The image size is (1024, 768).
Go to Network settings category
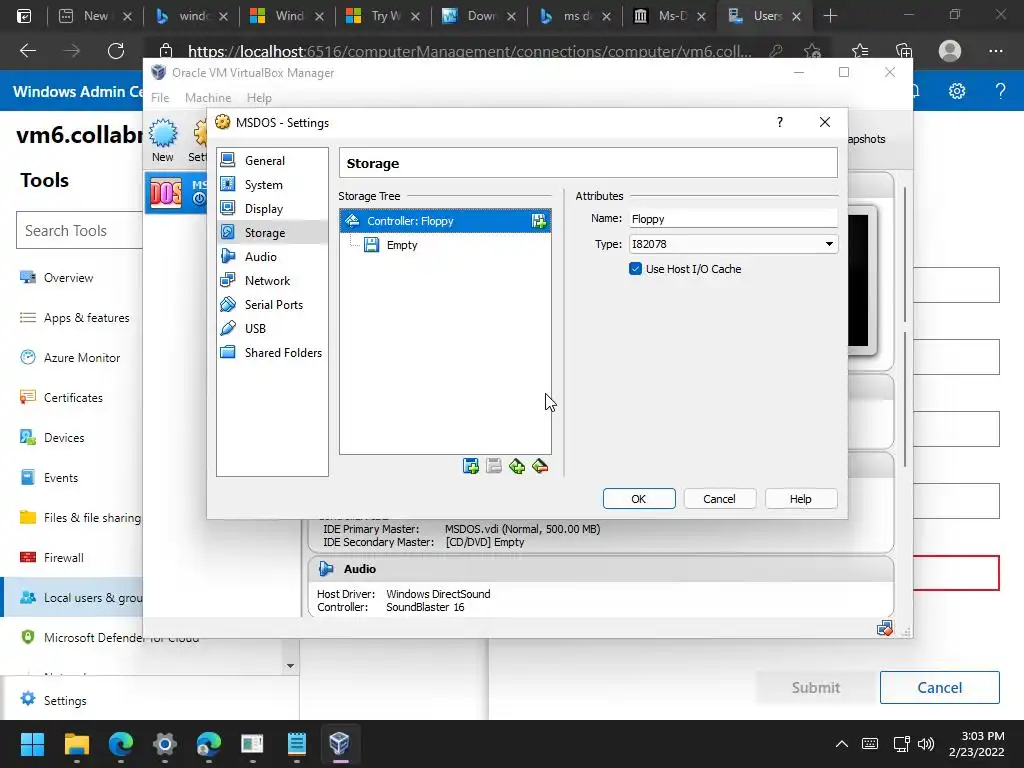[x=272, y=281]
